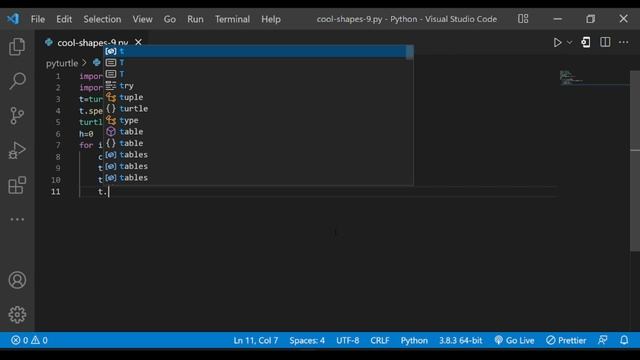640x360 pixels.
Task: Start Go Live server
Action: 514,340
